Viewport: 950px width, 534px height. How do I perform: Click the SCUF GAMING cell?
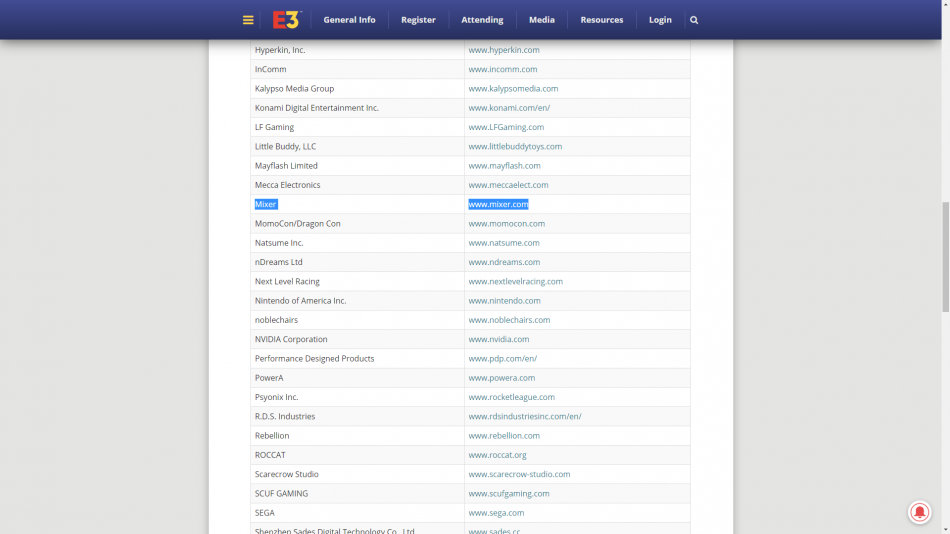pyautogui.click(x=357, y=493)
